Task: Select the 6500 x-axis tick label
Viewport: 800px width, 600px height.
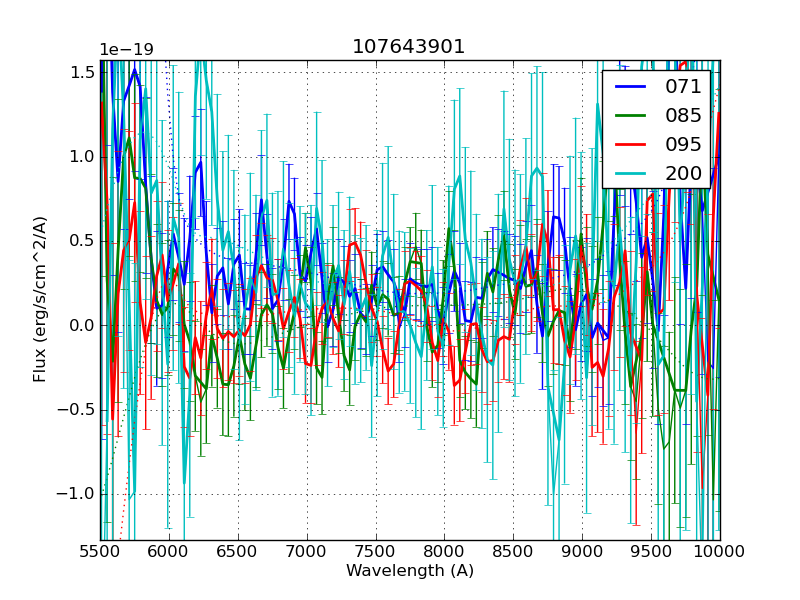Action: 238,551
